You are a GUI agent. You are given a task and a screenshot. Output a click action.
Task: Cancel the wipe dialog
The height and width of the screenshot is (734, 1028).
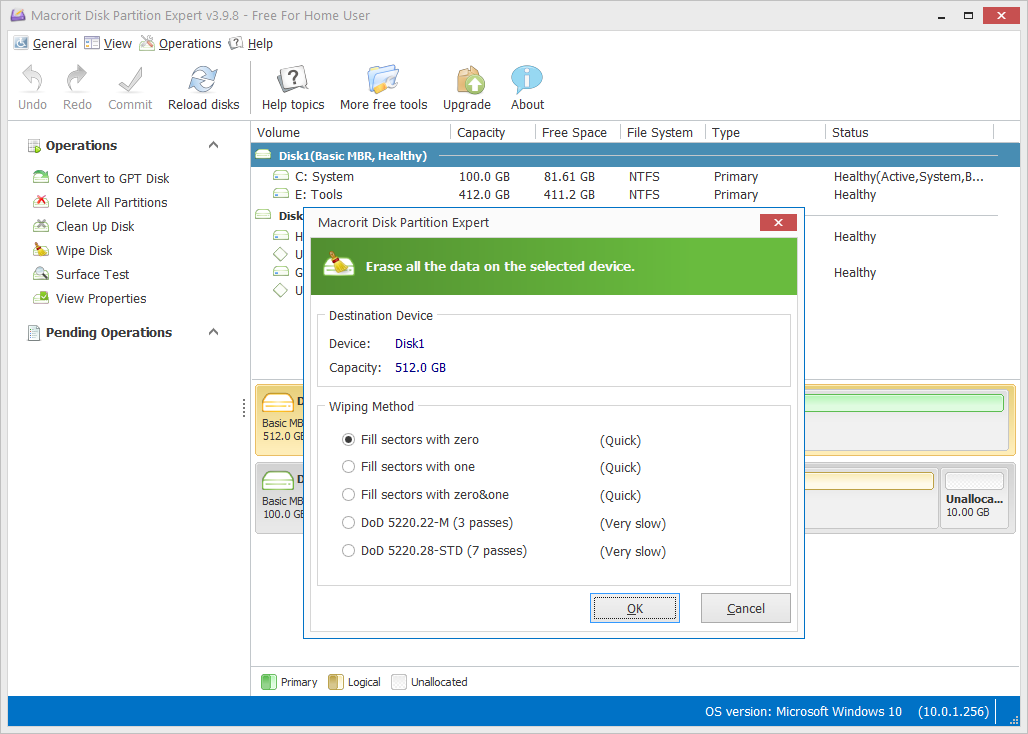click(745, 608)
